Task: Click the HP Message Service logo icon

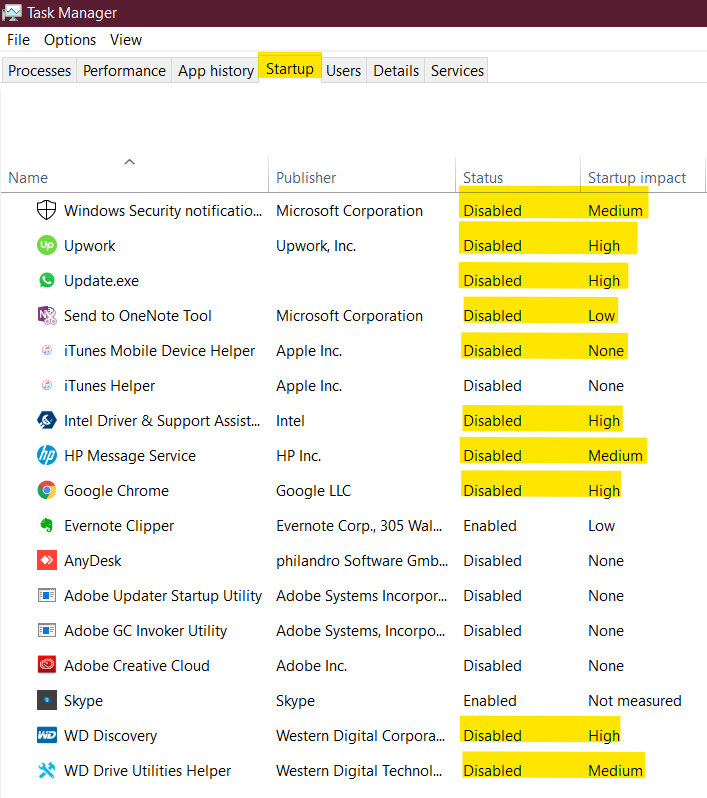Action: pyautogui.click(x=47, y=455)
